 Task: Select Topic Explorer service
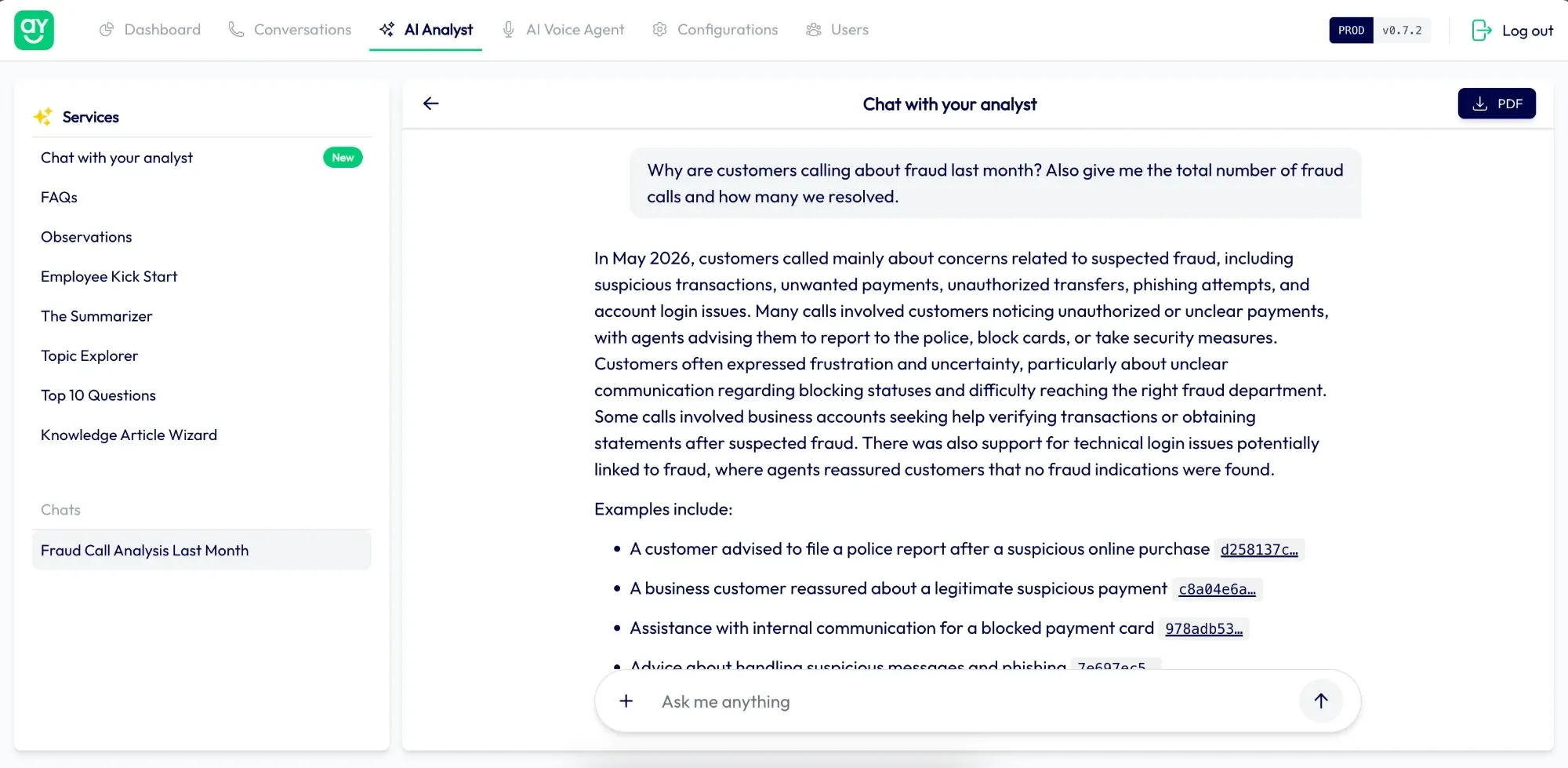(89, 356)
